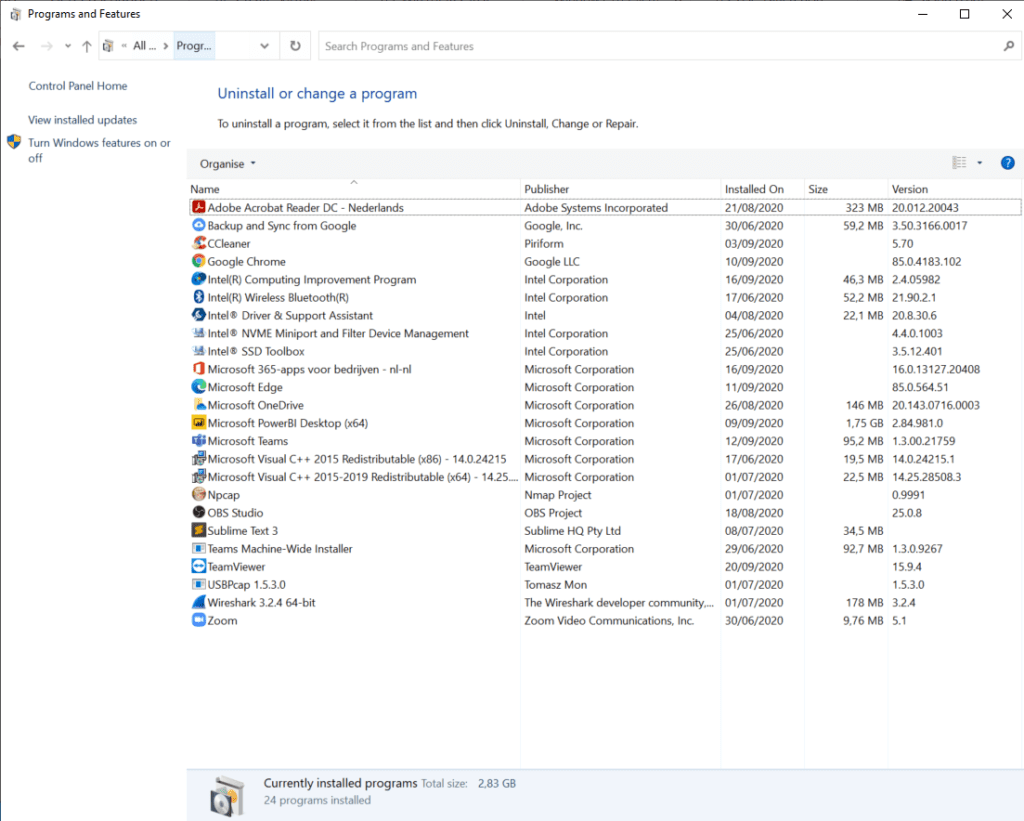This screenshot has width=1024, height=821.
Task: Click the Wireshark shark fin icon
Action: [199, 602]
